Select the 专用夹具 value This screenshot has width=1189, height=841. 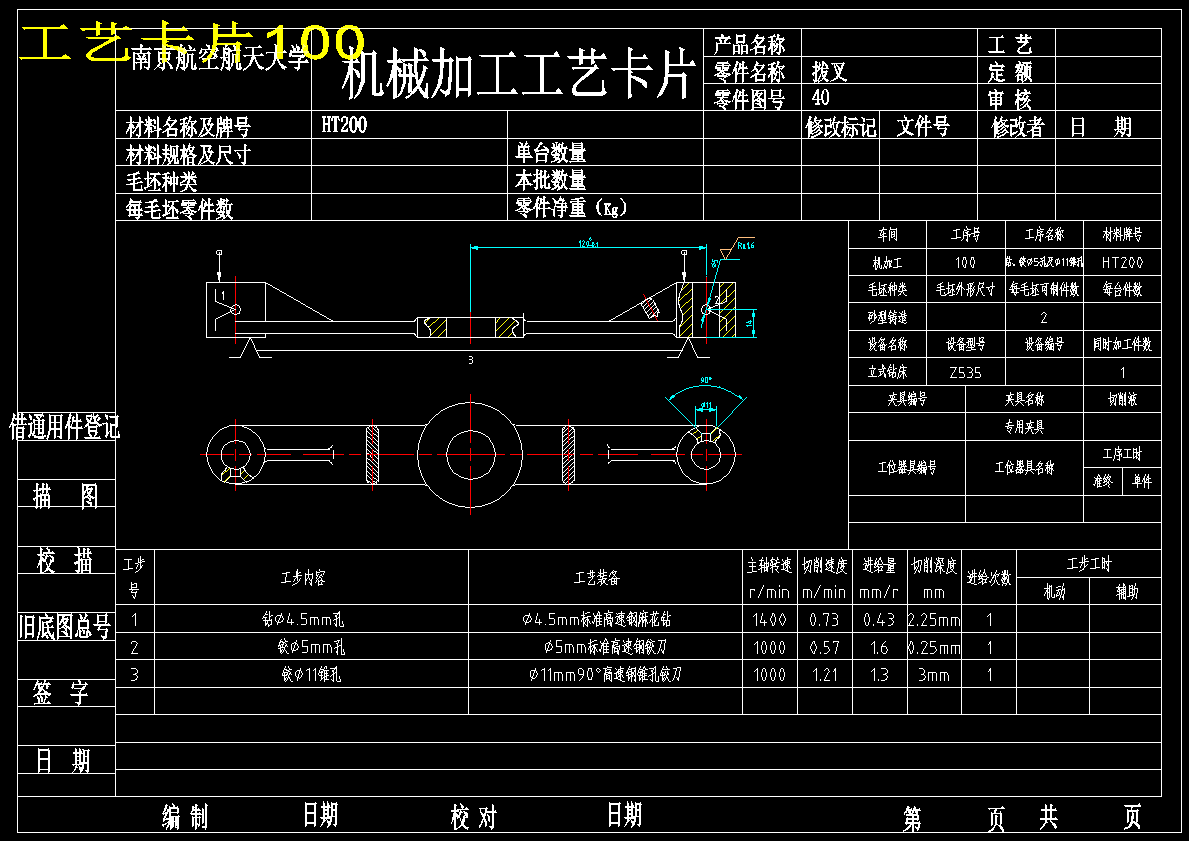1024,427
